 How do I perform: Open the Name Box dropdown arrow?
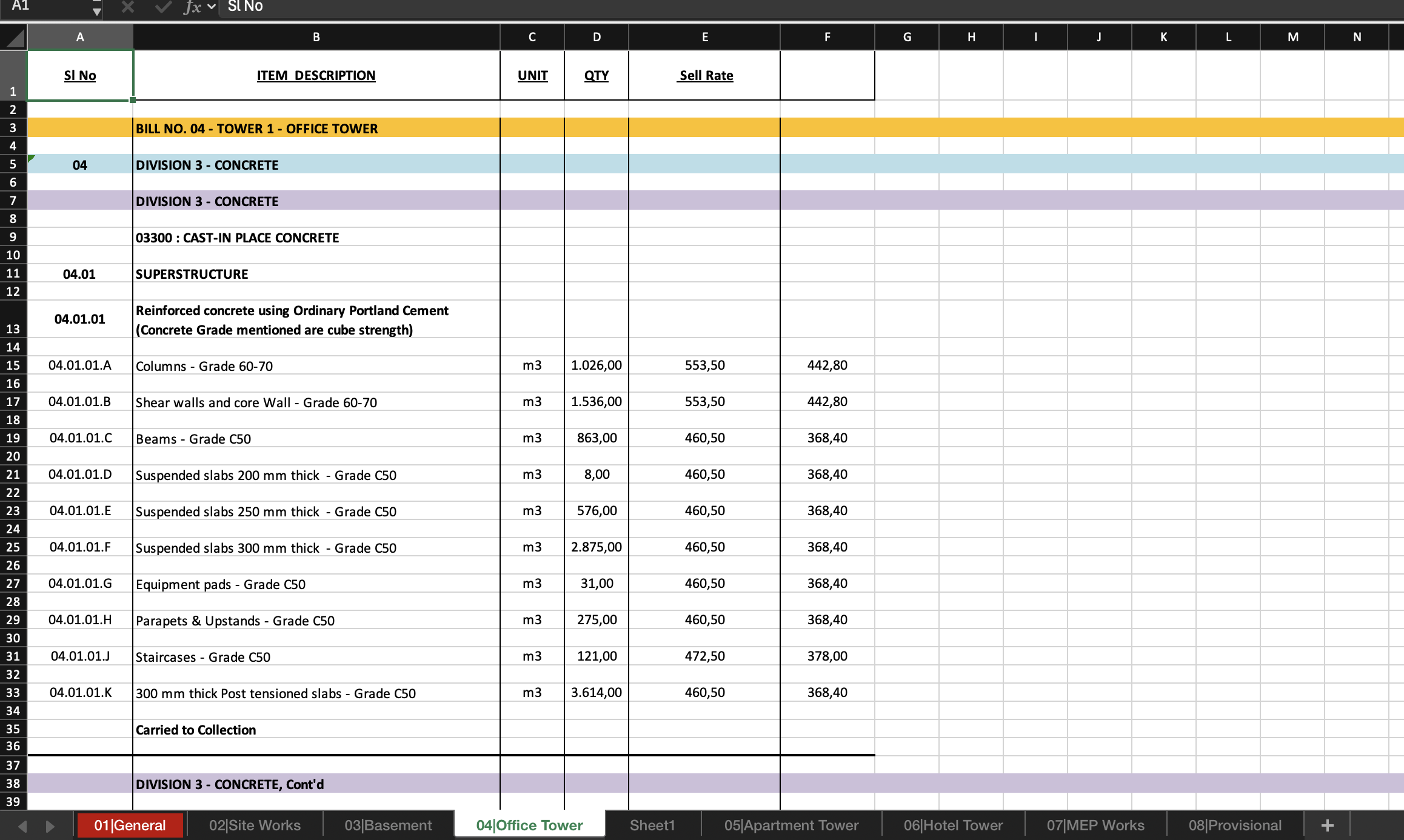point(96,10)
